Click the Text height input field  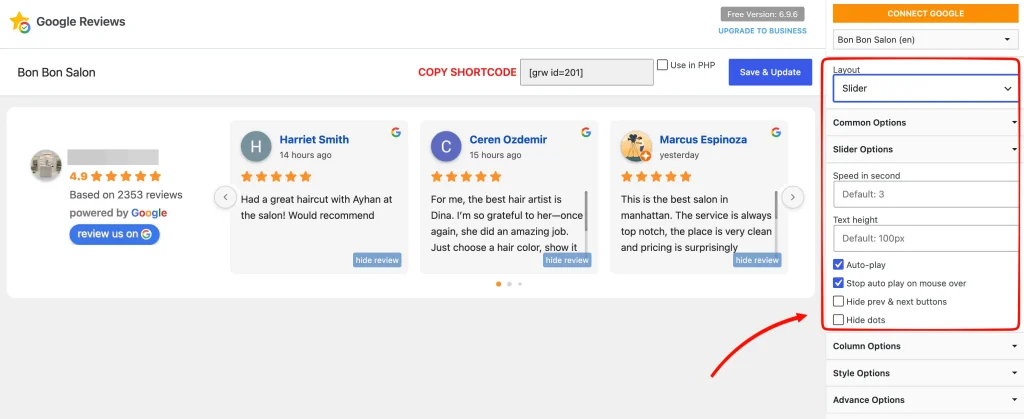click(x=926, y=239)
